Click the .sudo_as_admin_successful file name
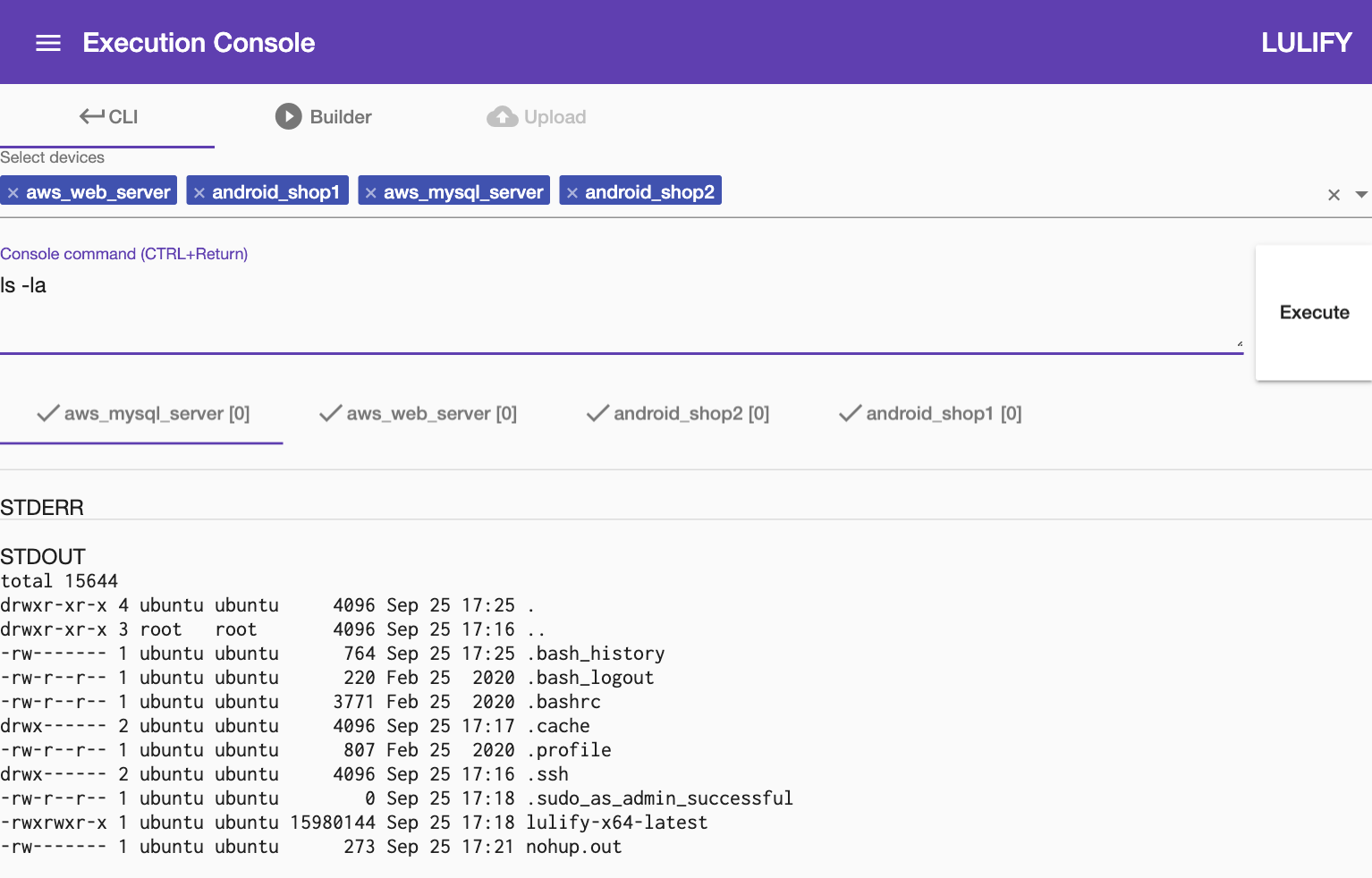Screen dimensions: 1372x878 click(x=660, y=798)
